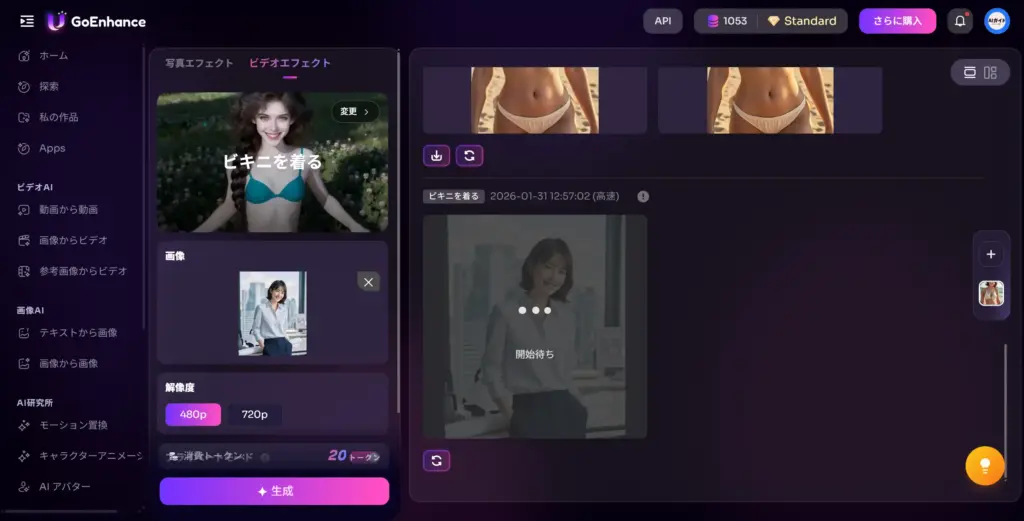Open Apps in the sidebar
The width and height of the screenshot is (1024, 521).
(x=42, y=148)
